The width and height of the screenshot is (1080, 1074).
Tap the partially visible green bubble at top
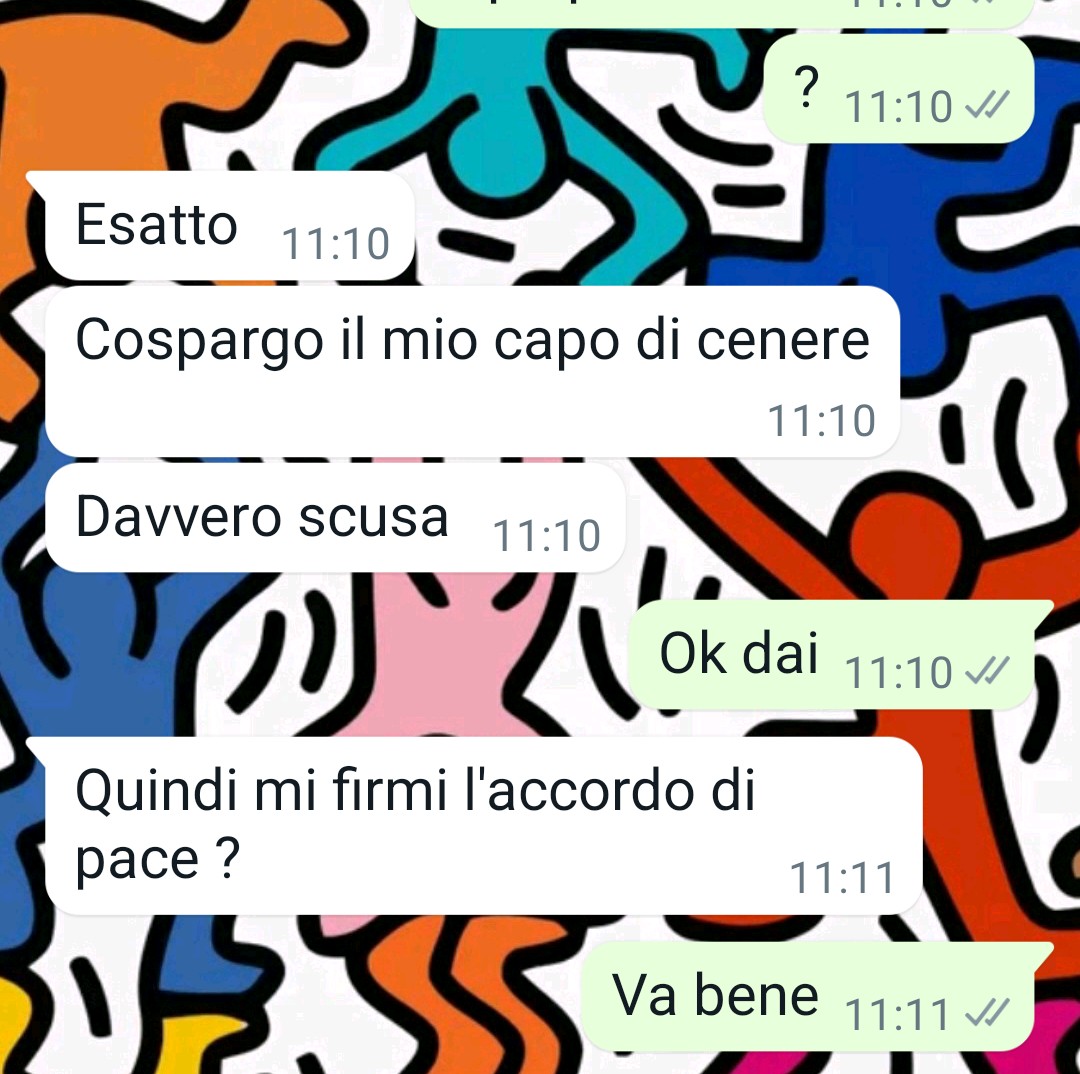pyautogui.click(x=723, y=12)
